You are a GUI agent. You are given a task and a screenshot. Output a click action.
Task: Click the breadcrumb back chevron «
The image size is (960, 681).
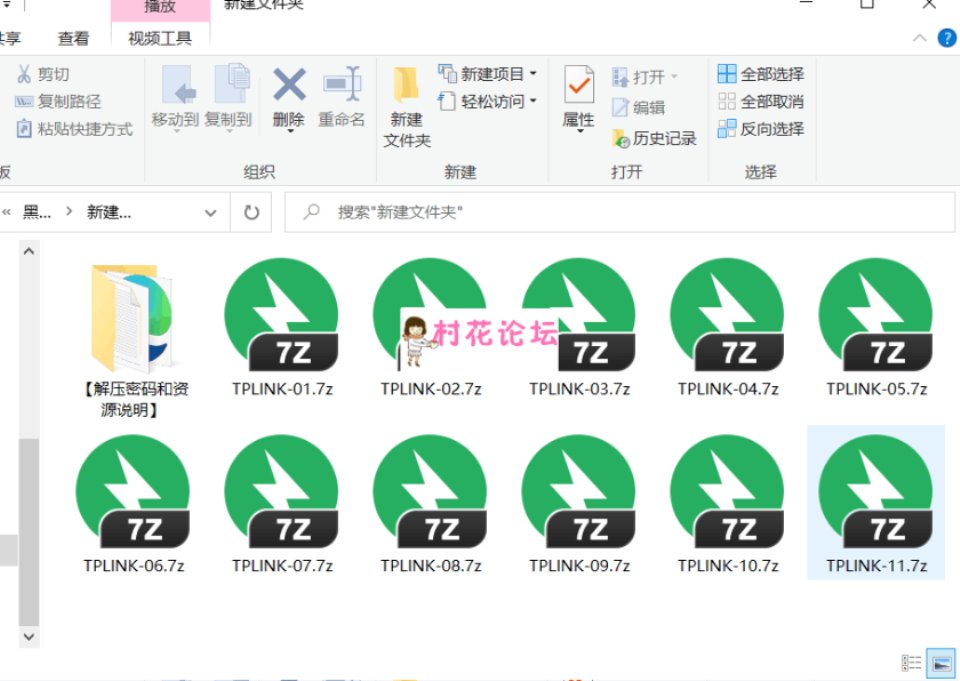tap(7, 213)
